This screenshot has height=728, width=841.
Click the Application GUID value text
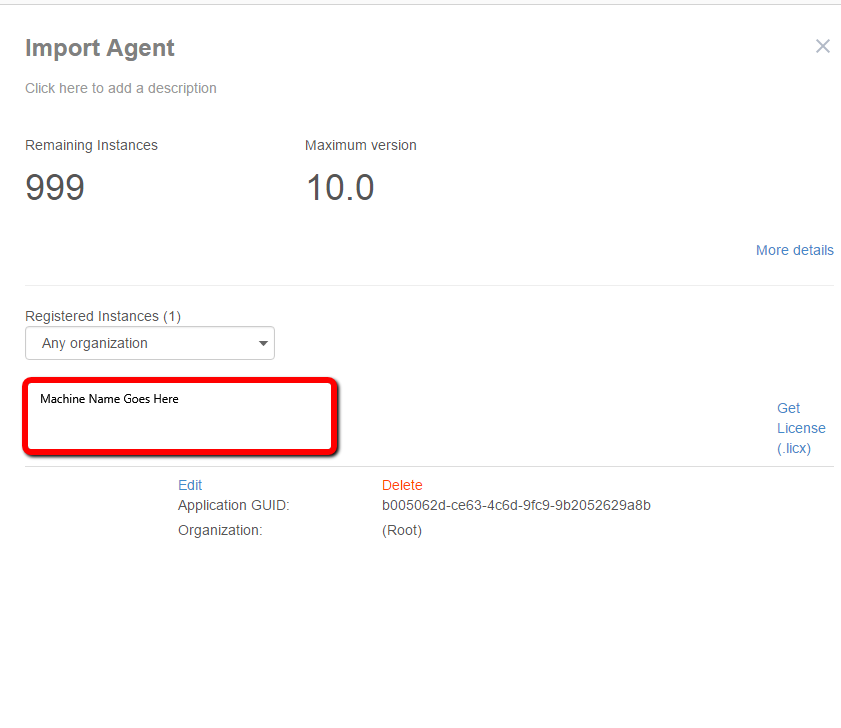[516, 505]
